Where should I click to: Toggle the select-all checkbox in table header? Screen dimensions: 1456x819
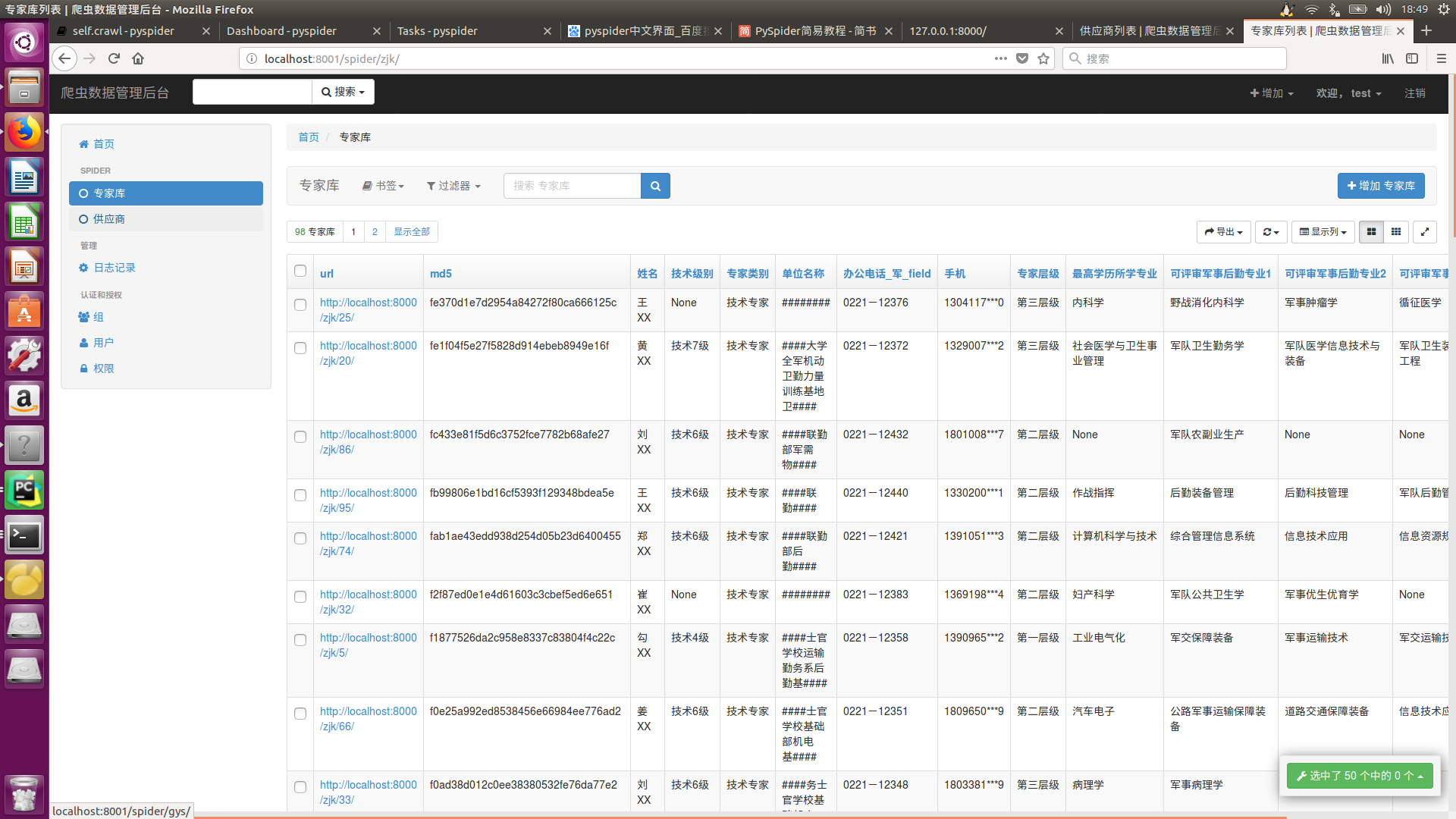300,271
